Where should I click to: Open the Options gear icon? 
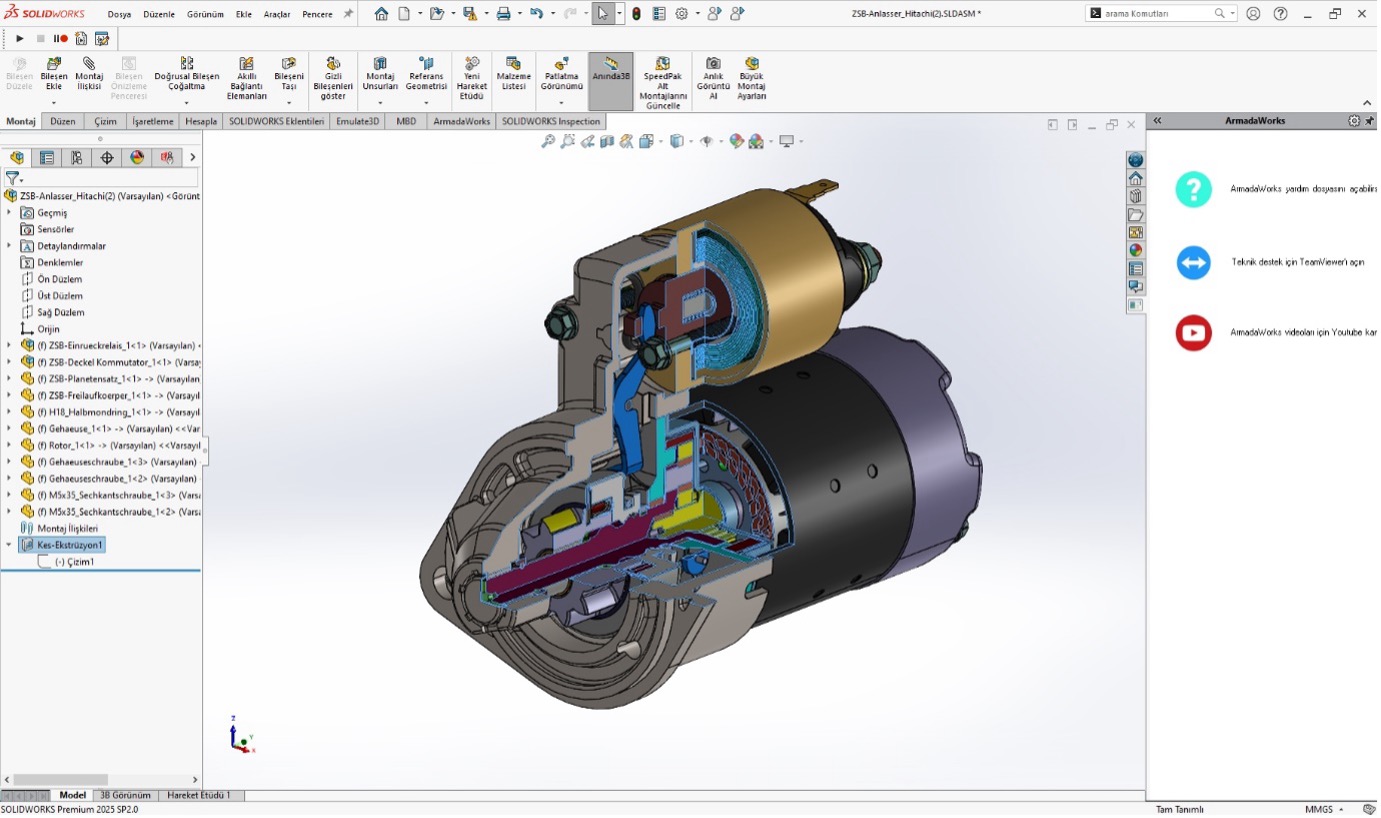682,14
